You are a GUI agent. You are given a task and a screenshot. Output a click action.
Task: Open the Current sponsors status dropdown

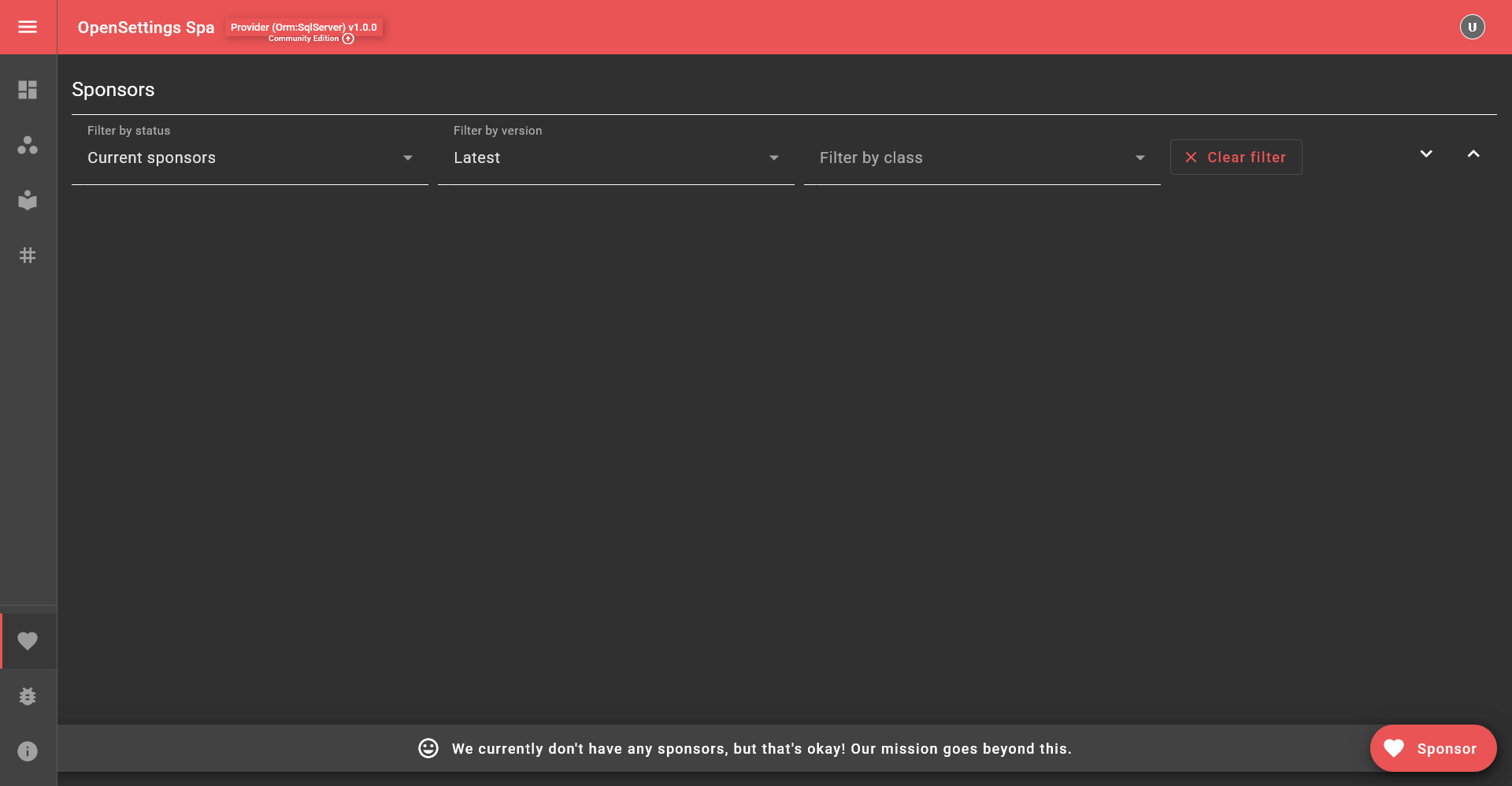click(249, 158)
